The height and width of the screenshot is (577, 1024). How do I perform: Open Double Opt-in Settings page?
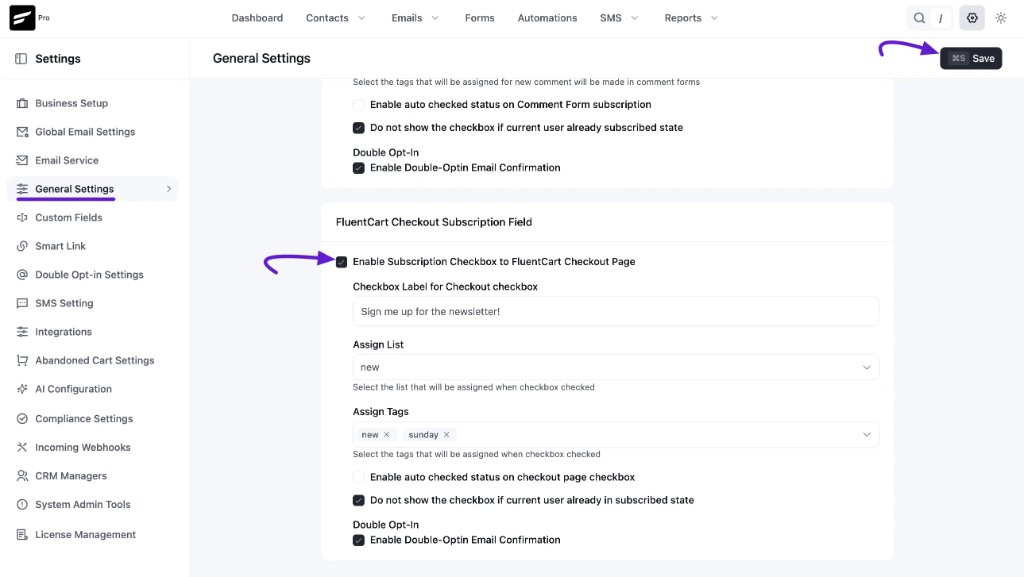[x=89, y=275]
